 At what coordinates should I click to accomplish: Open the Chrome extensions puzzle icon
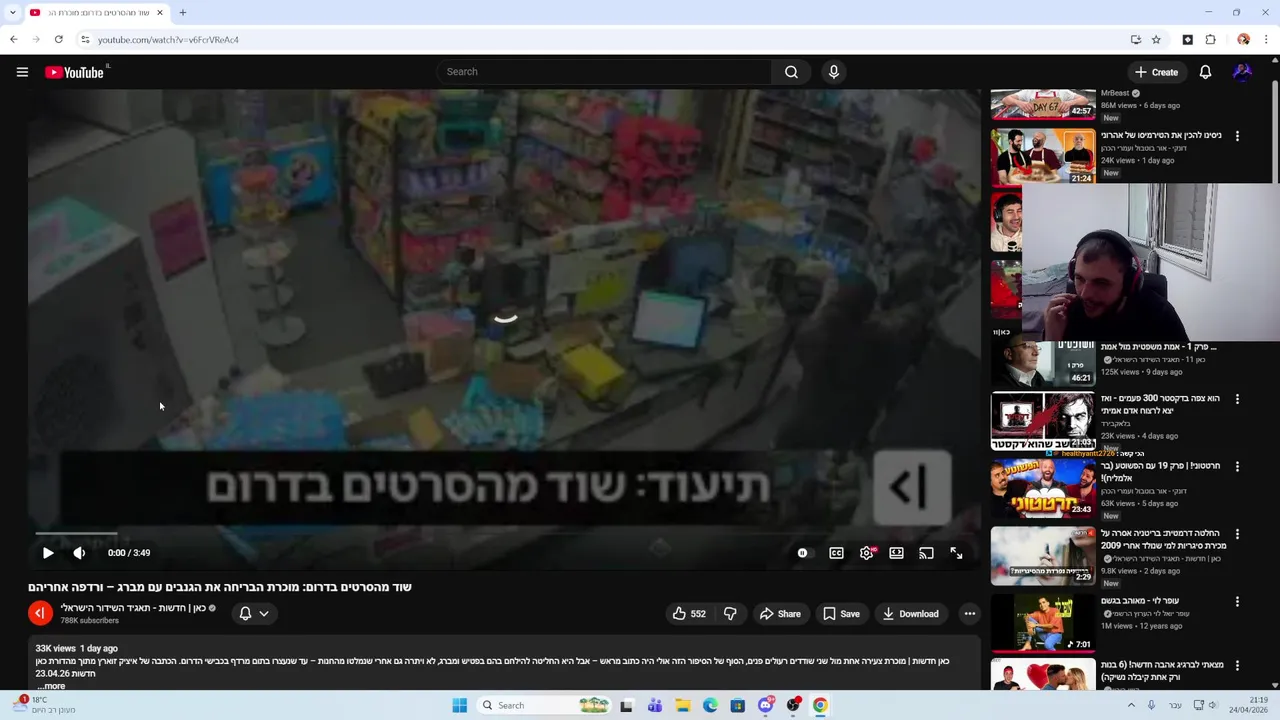click(x=1211, y=40)
